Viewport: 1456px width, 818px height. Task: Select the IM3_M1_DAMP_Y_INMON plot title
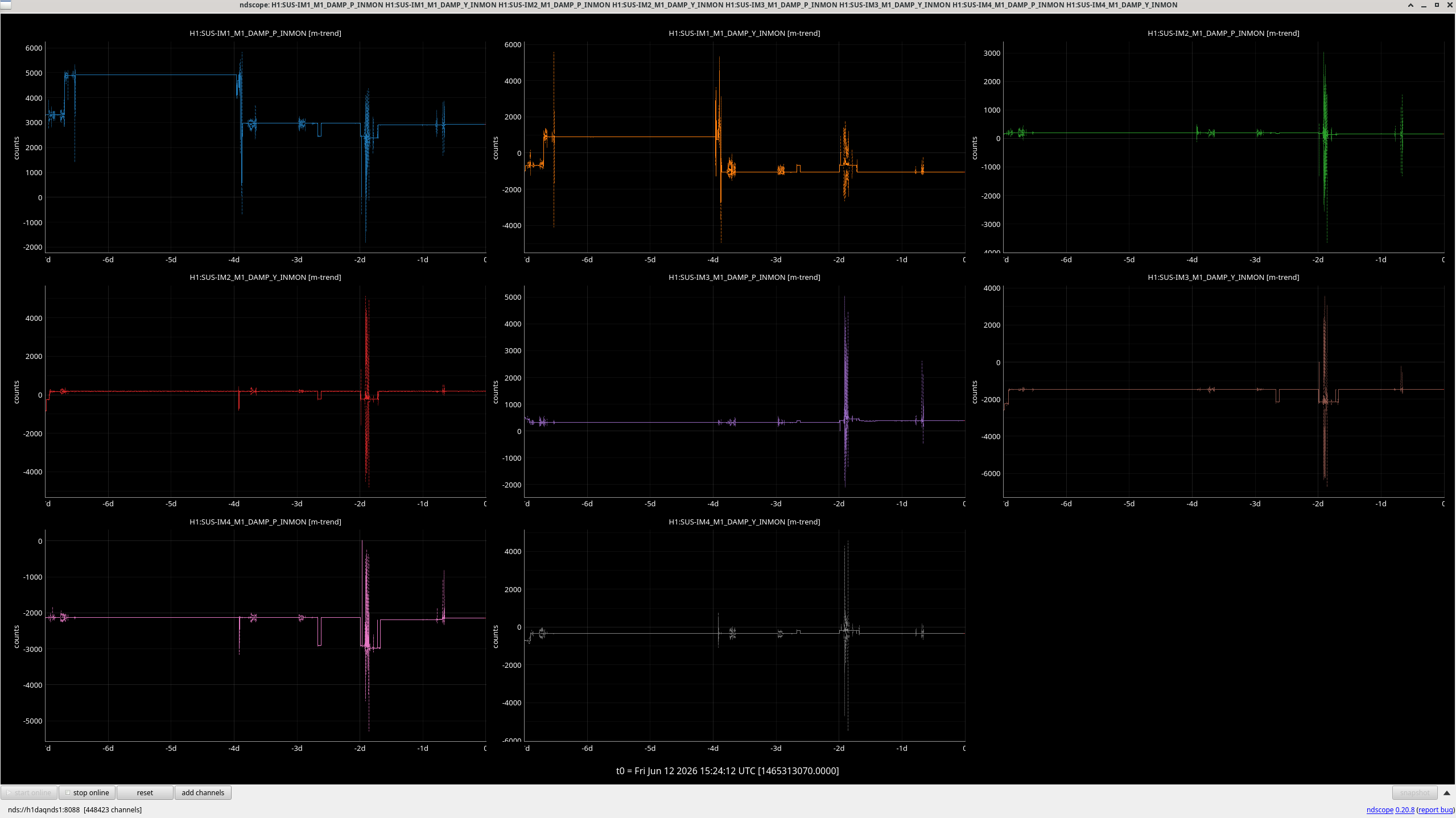pyautogui.click(x=1223, y=278)
